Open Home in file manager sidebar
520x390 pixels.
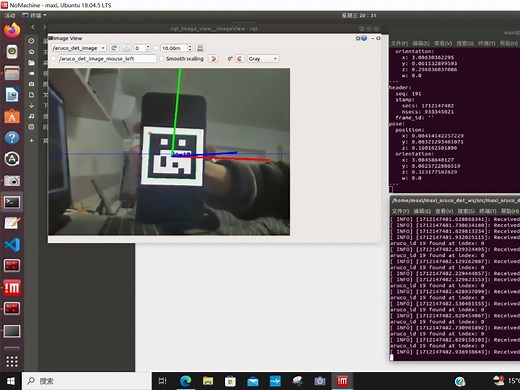click(x=31, y=52)
